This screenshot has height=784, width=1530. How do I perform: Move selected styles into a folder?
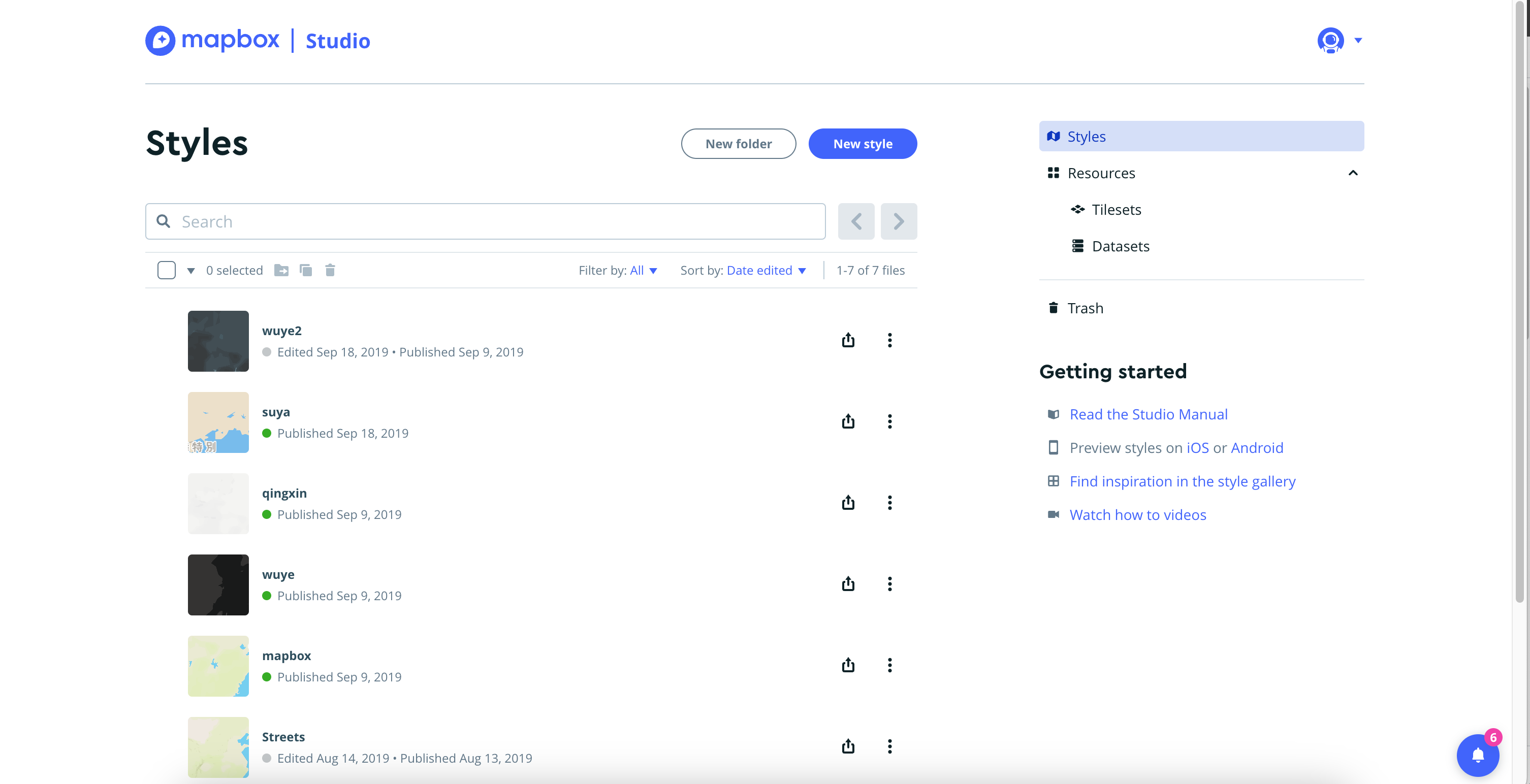click(x=281, y=270)
